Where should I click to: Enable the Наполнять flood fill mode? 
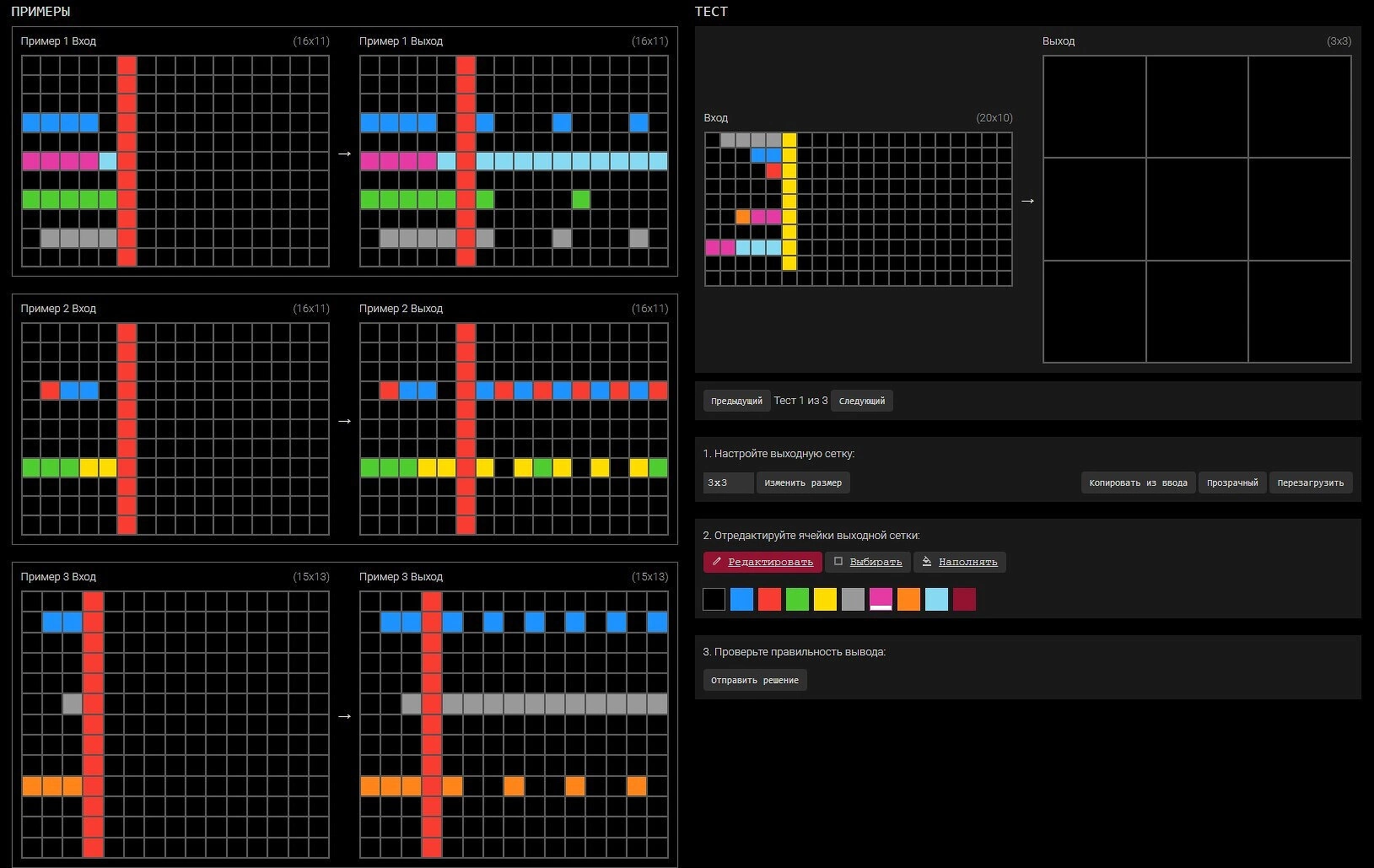(x=959, y=562)
